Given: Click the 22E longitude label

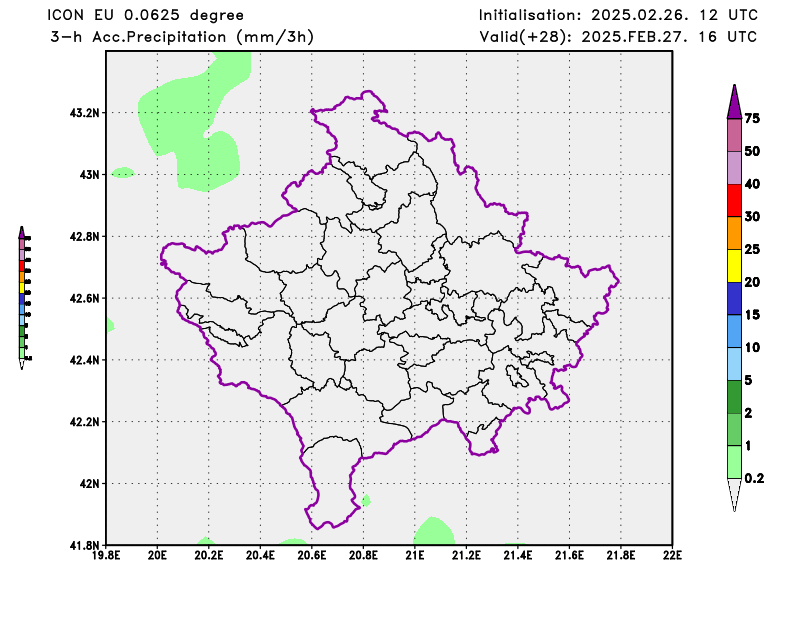Looking at the screenshot, I should pyautogui.click(x=672, y=555).
